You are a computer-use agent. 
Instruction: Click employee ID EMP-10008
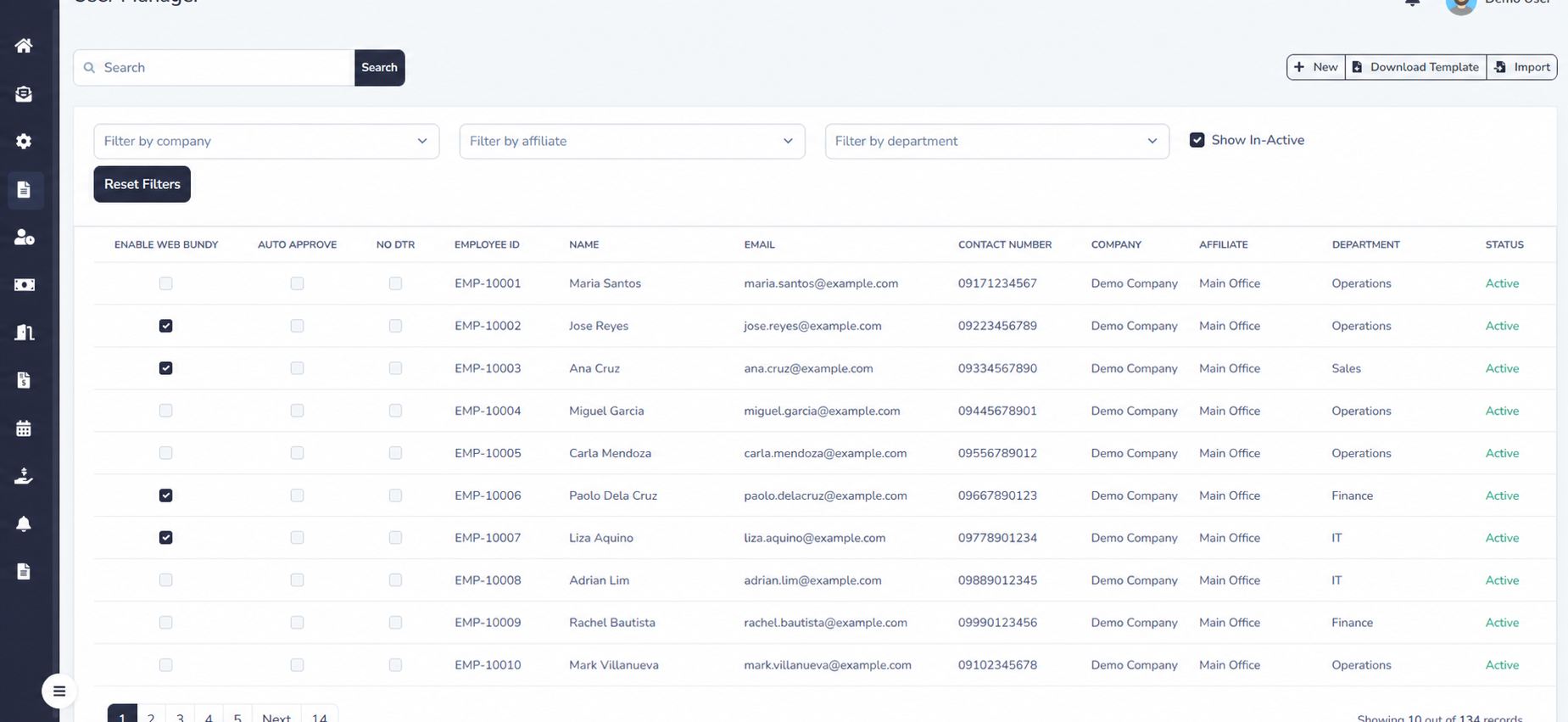click(488, 580)
